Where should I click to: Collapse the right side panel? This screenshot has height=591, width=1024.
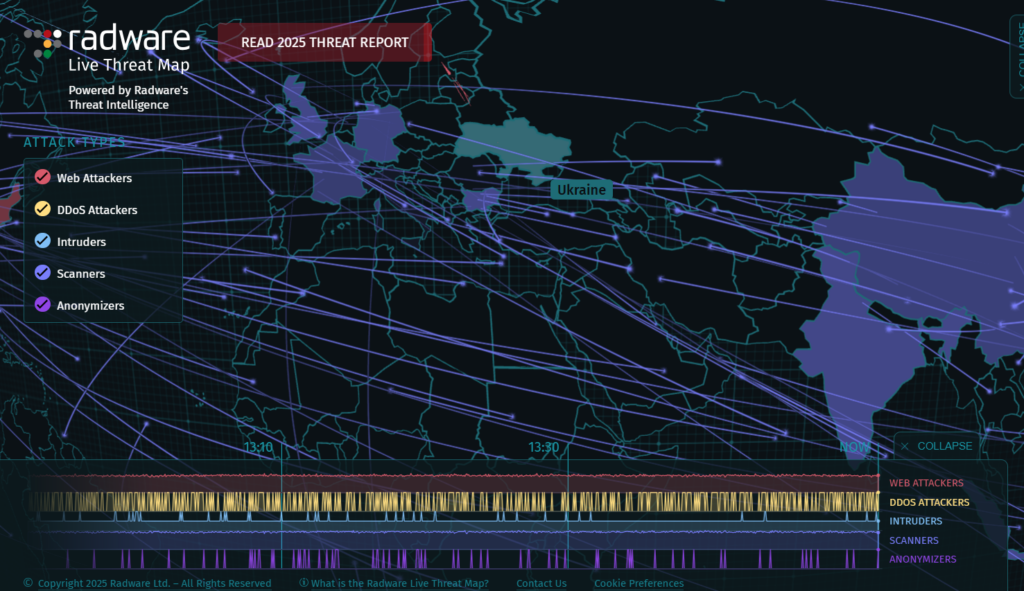click(1018, 56)
